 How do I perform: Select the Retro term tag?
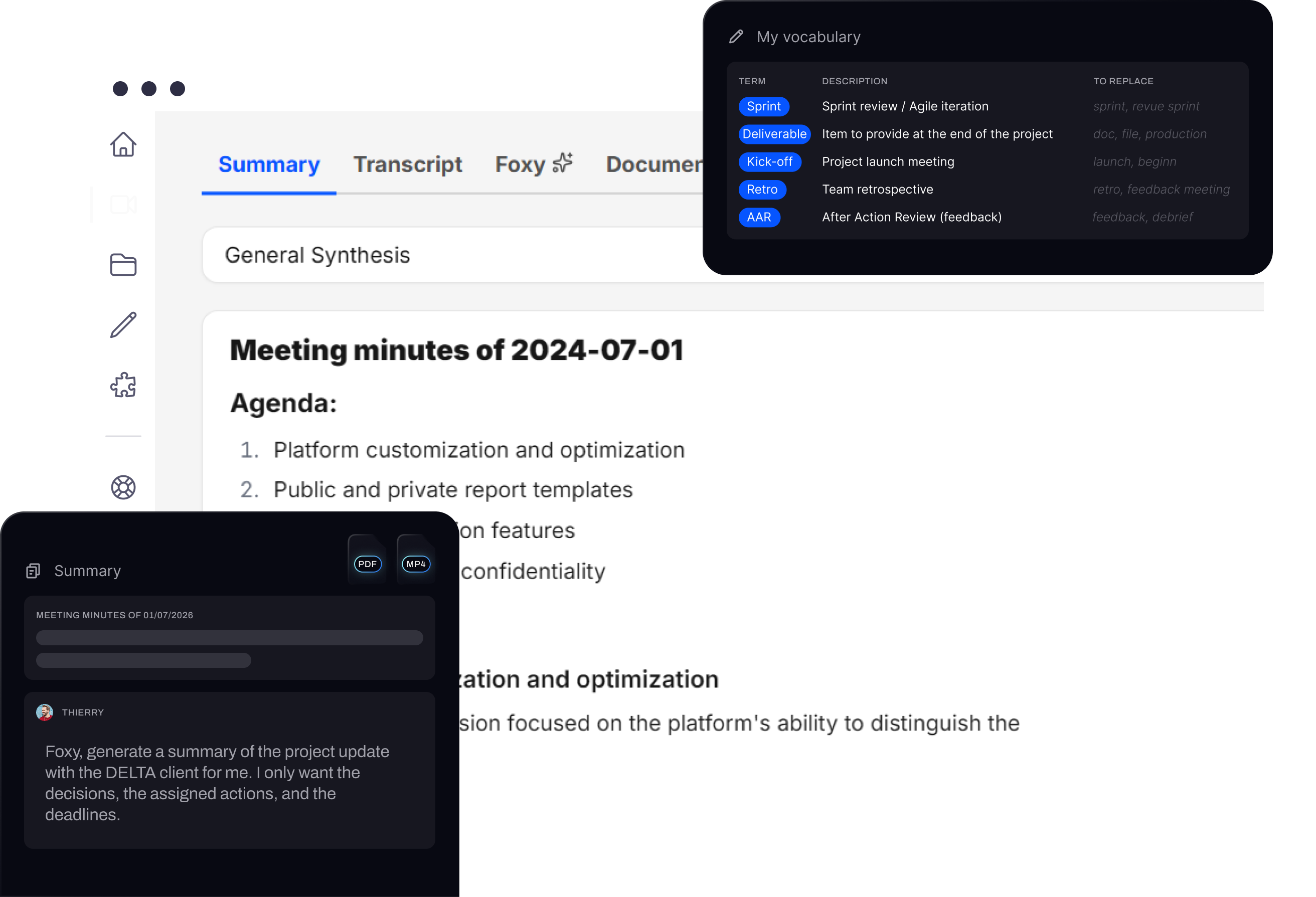[x=762, y=190]
